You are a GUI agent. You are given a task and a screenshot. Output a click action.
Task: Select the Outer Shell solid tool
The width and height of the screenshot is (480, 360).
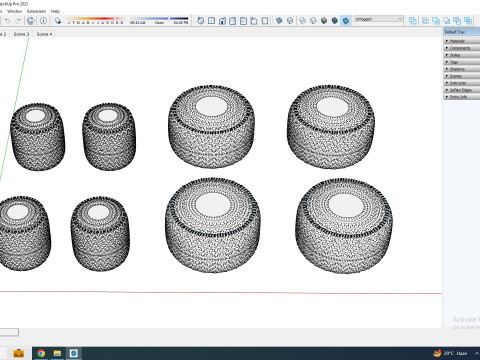click(413, 21)
